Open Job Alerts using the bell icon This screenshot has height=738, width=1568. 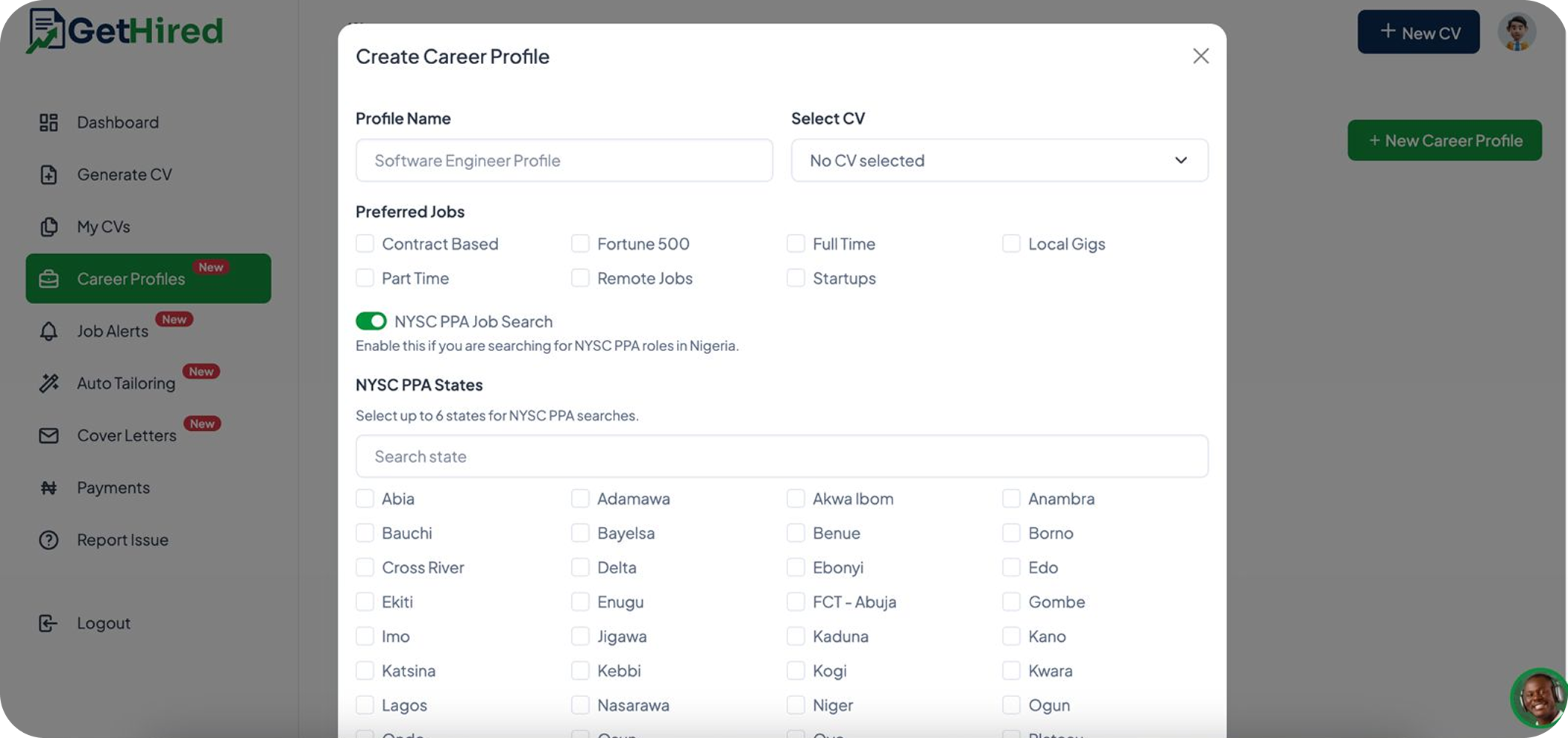[49, 331]
